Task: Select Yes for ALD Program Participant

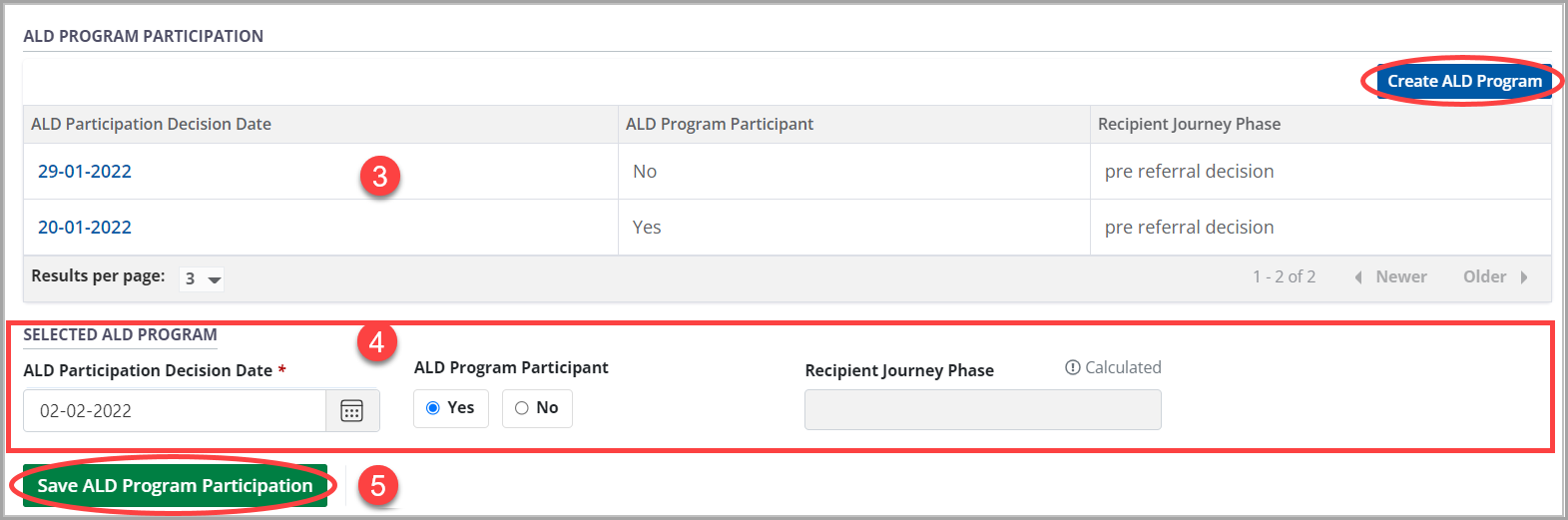Action: point(433,408)
